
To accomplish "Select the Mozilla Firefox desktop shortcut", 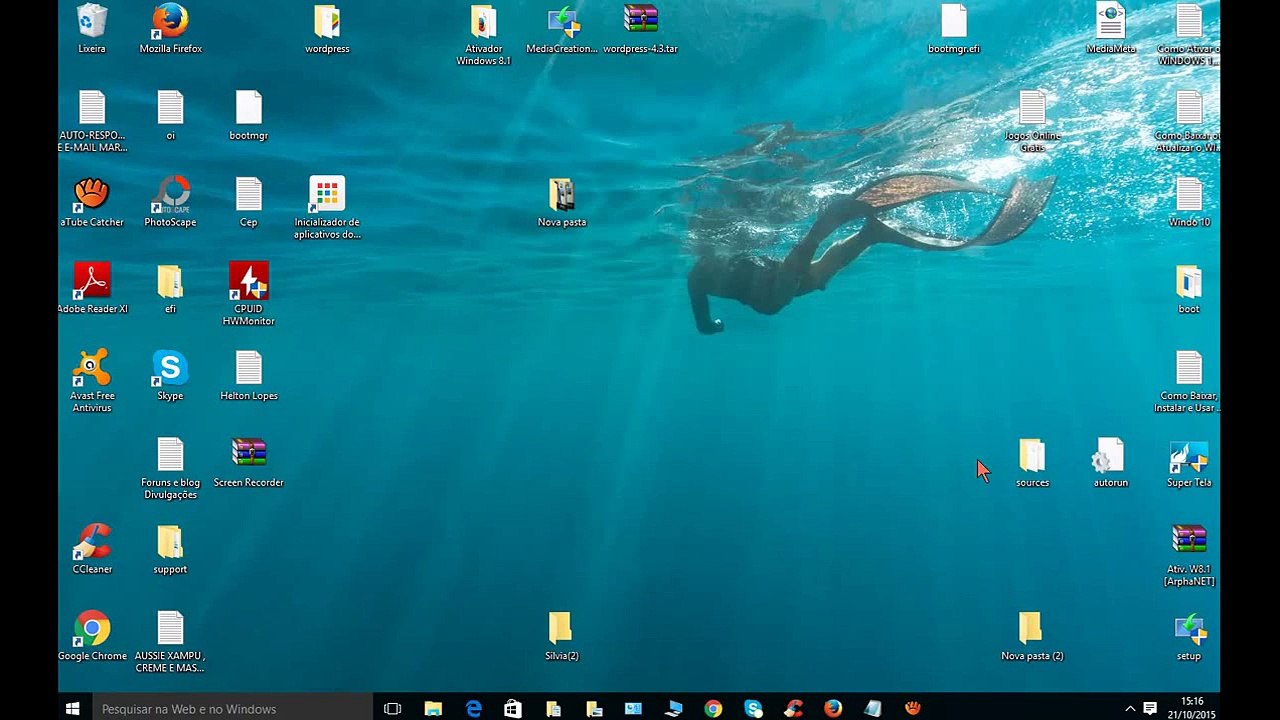I will 170,28.
